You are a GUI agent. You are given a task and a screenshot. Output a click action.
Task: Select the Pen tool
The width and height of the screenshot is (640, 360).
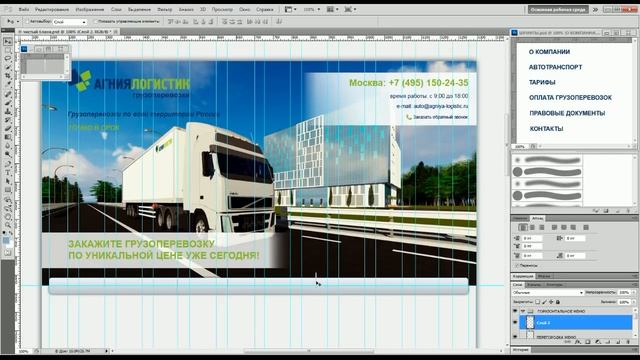coord(8,164)
